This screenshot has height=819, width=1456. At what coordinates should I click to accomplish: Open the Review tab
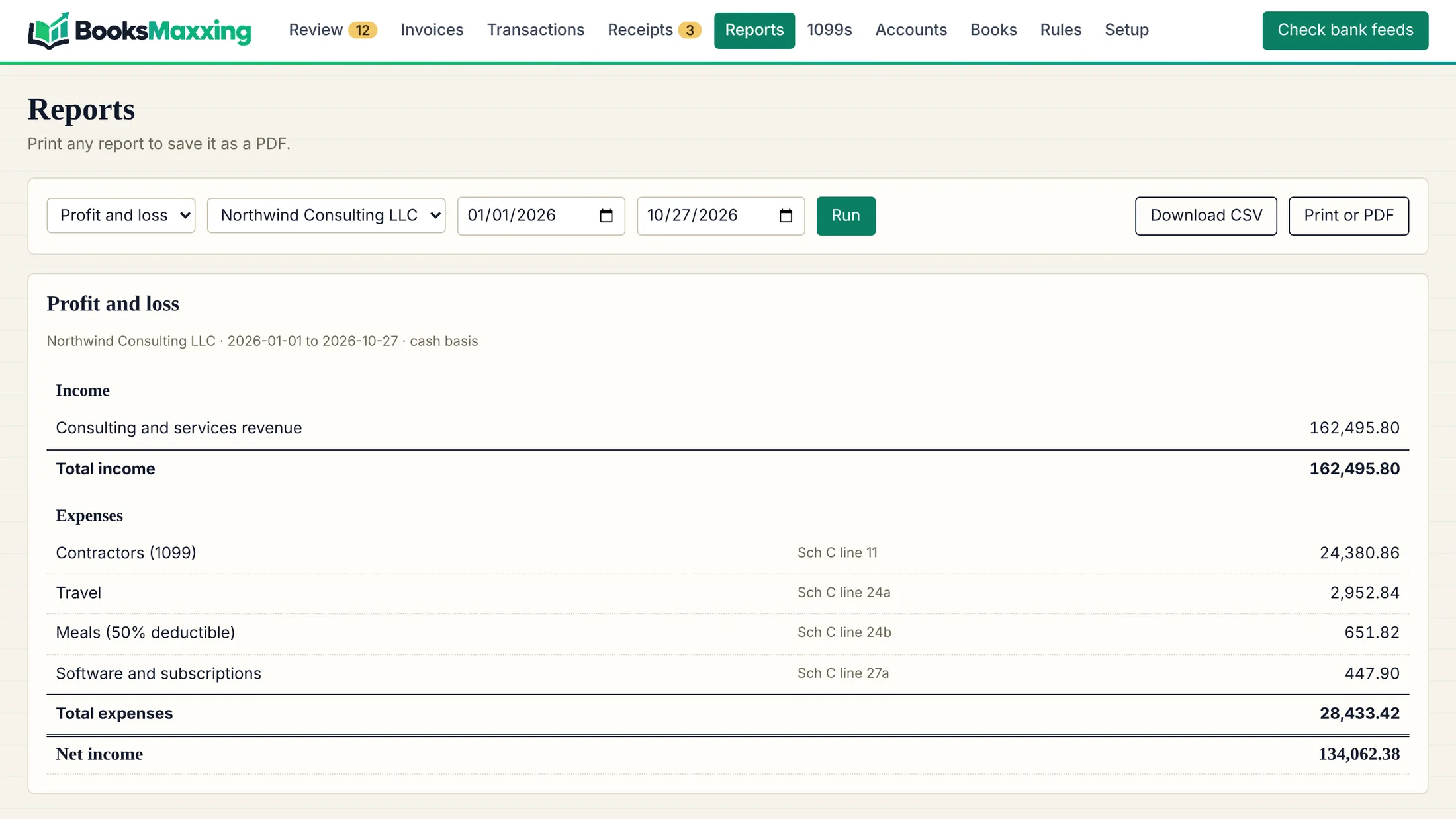point(333,30)
